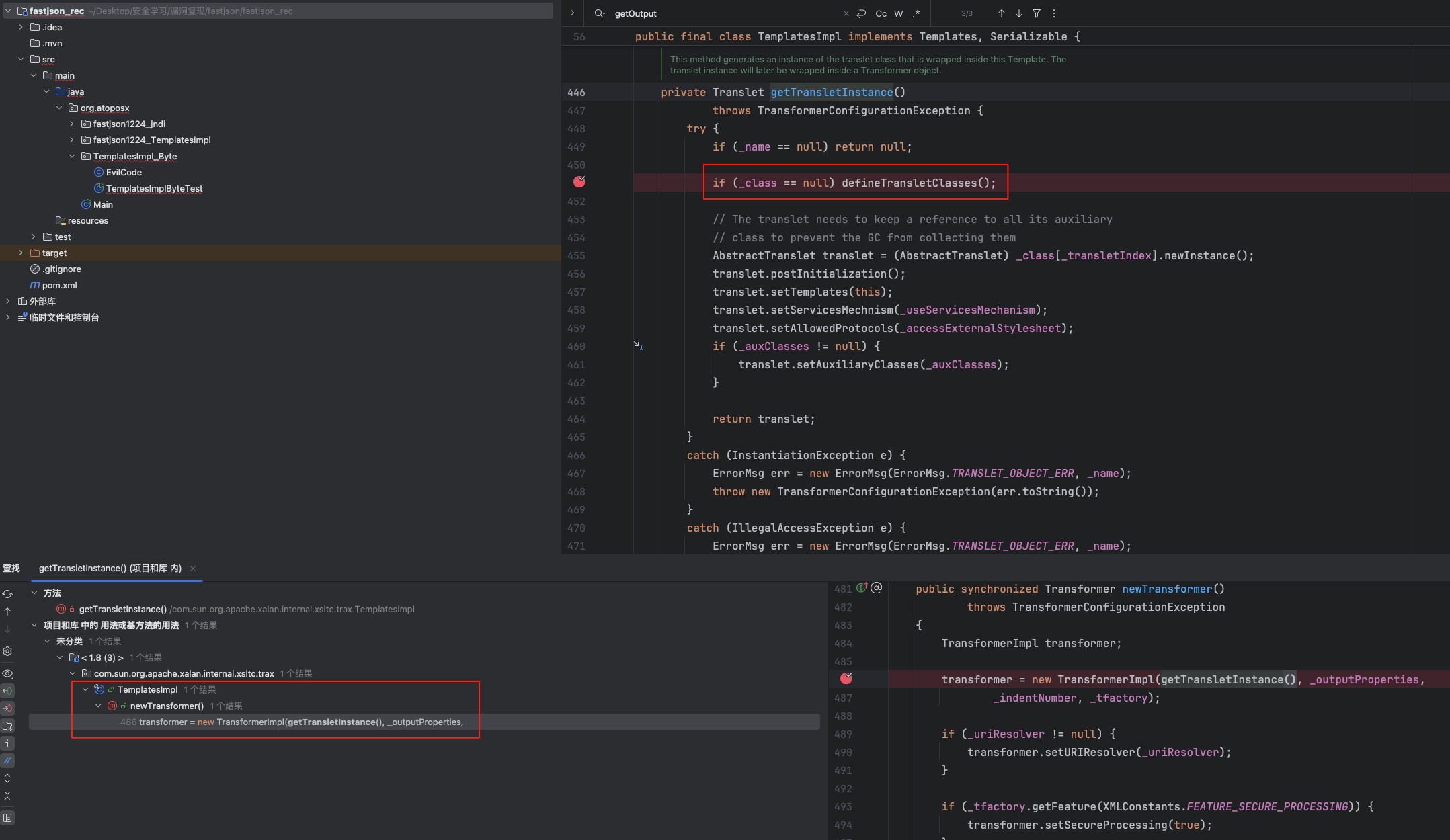Open the search filter funnel
Screen dimensions: 1450x840
(x=1037, y=13)
